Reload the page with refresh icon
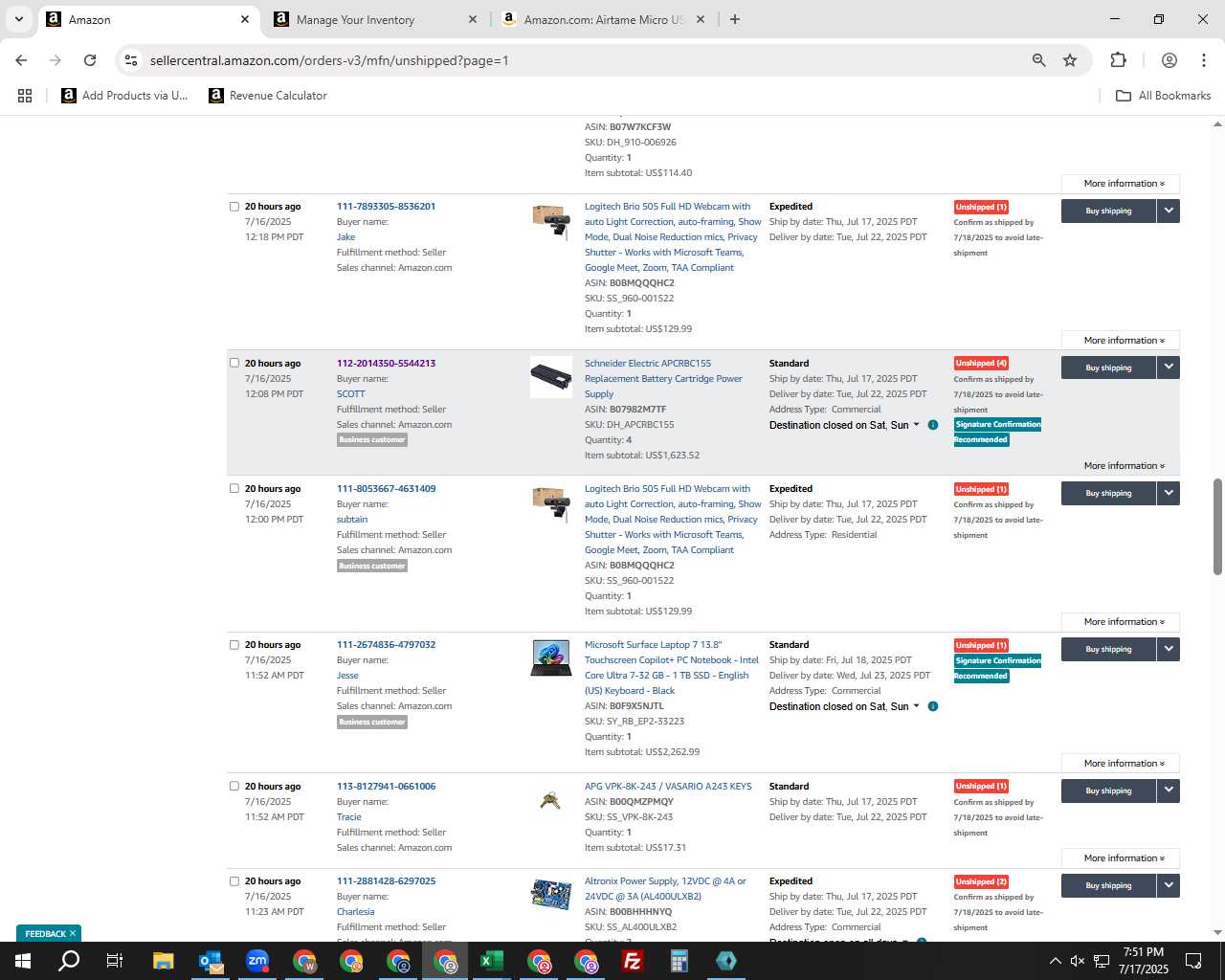 click(x=90, y=60)
